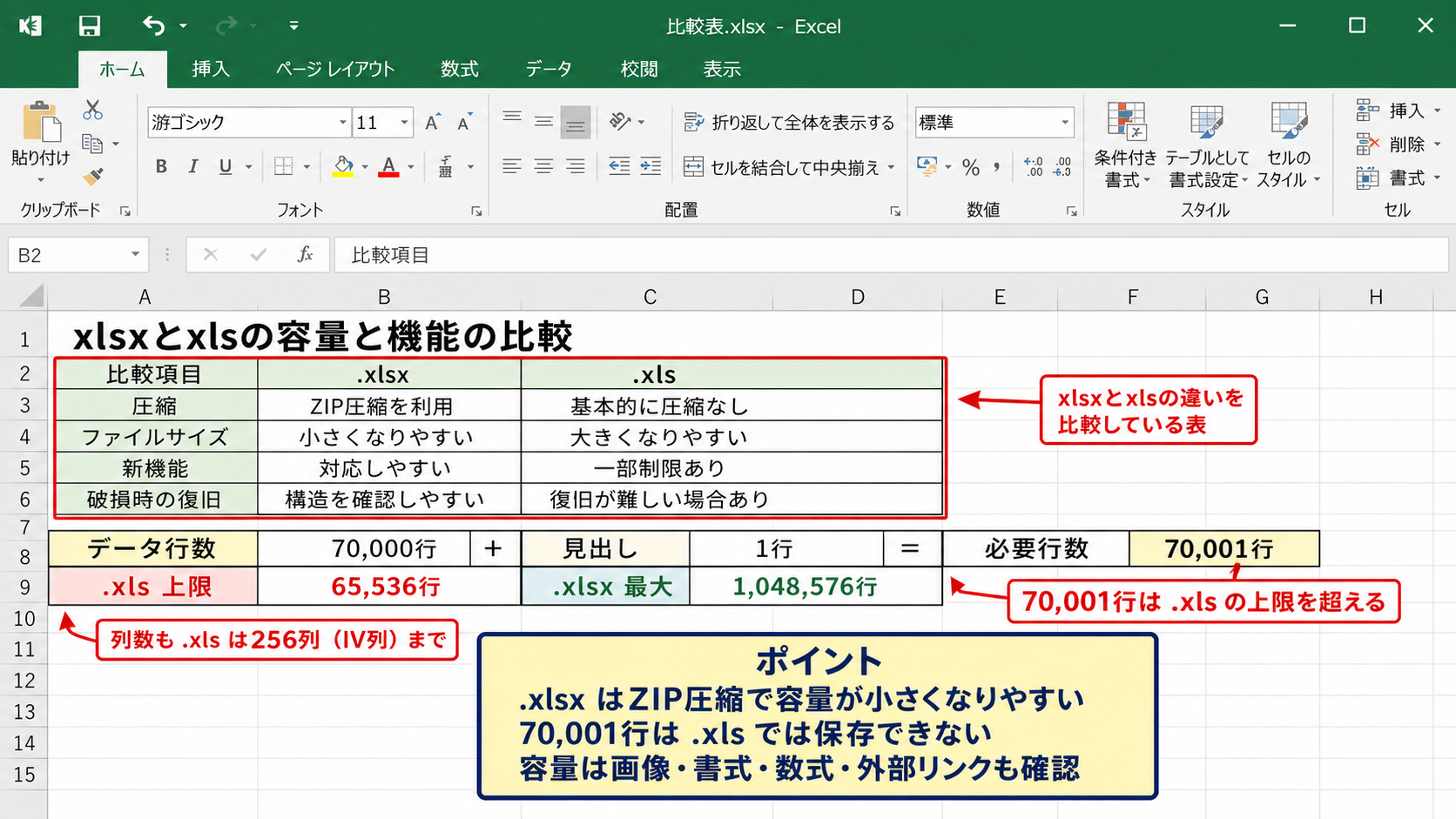The height and width of the screenshot is (819, 1456).
Task: Open the 貼り付け paste options arrow
Action: tap(40, 180)
